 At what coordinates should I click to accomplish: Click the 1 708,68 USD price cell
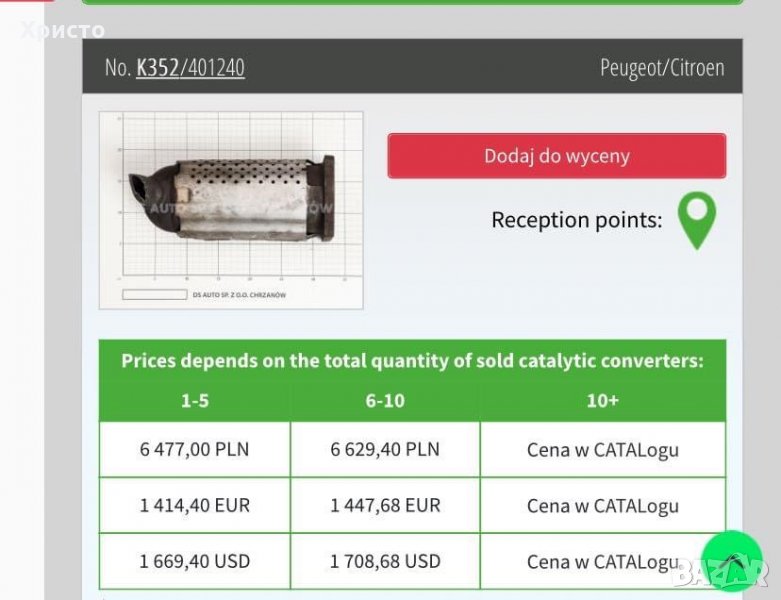click(385, 561)
